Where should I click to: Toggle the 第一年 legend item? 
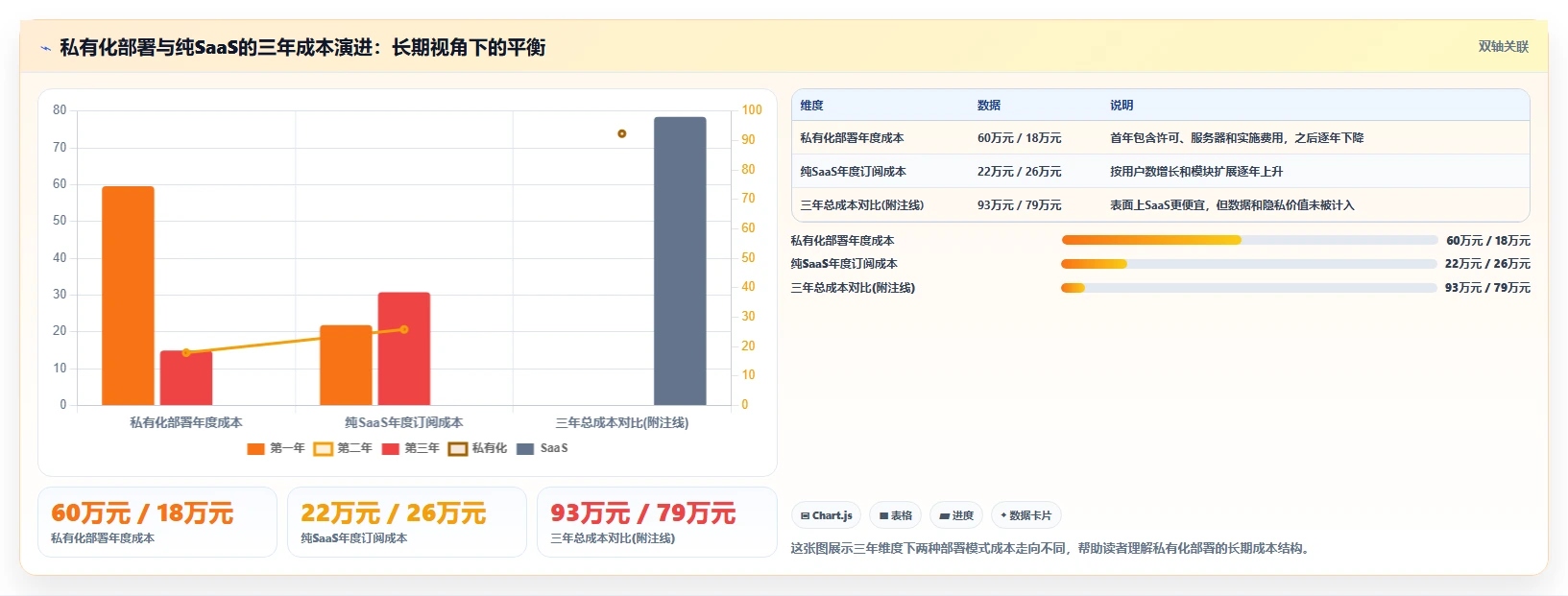coord(276,448)
